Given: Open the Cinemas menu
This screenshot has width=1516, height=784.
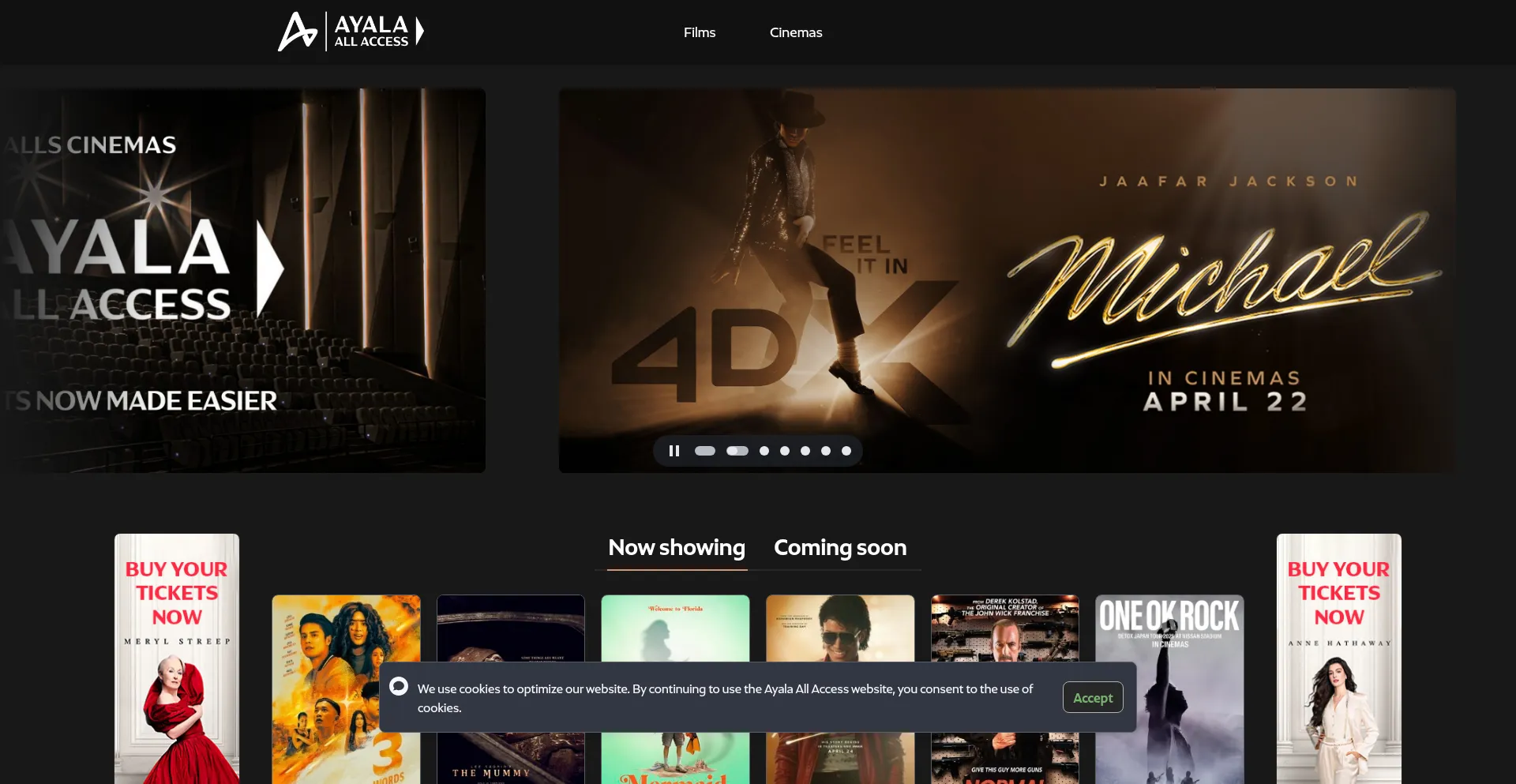Looking at the screenshot, I should click(x=796, y=32).
